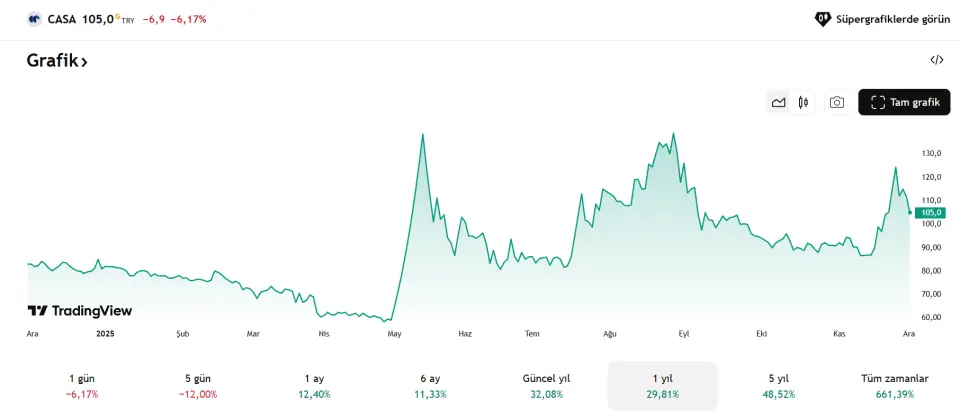The image size is (960, 419).
Task: Select the 1 yıl time range
Action: [662, 386]
